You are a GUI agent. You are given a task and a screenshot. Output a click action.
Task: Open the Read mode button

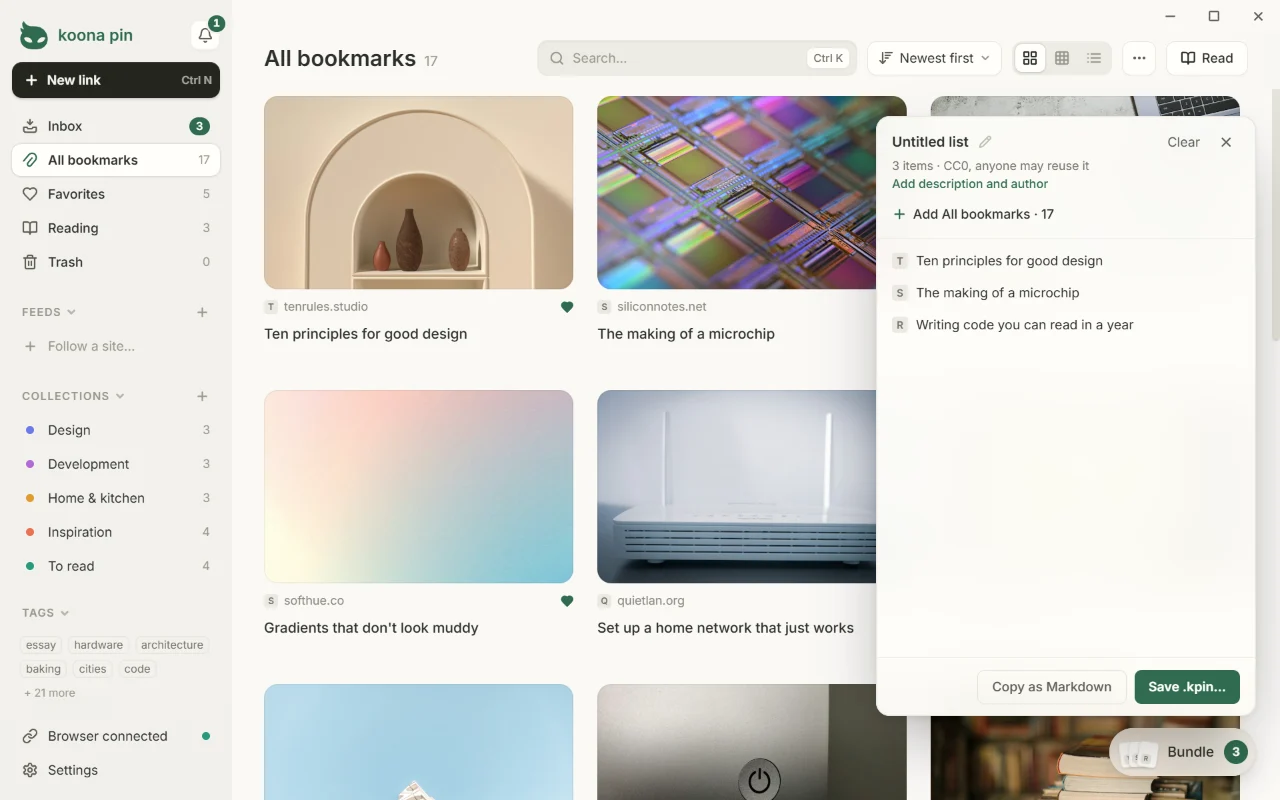(1207, 58)
